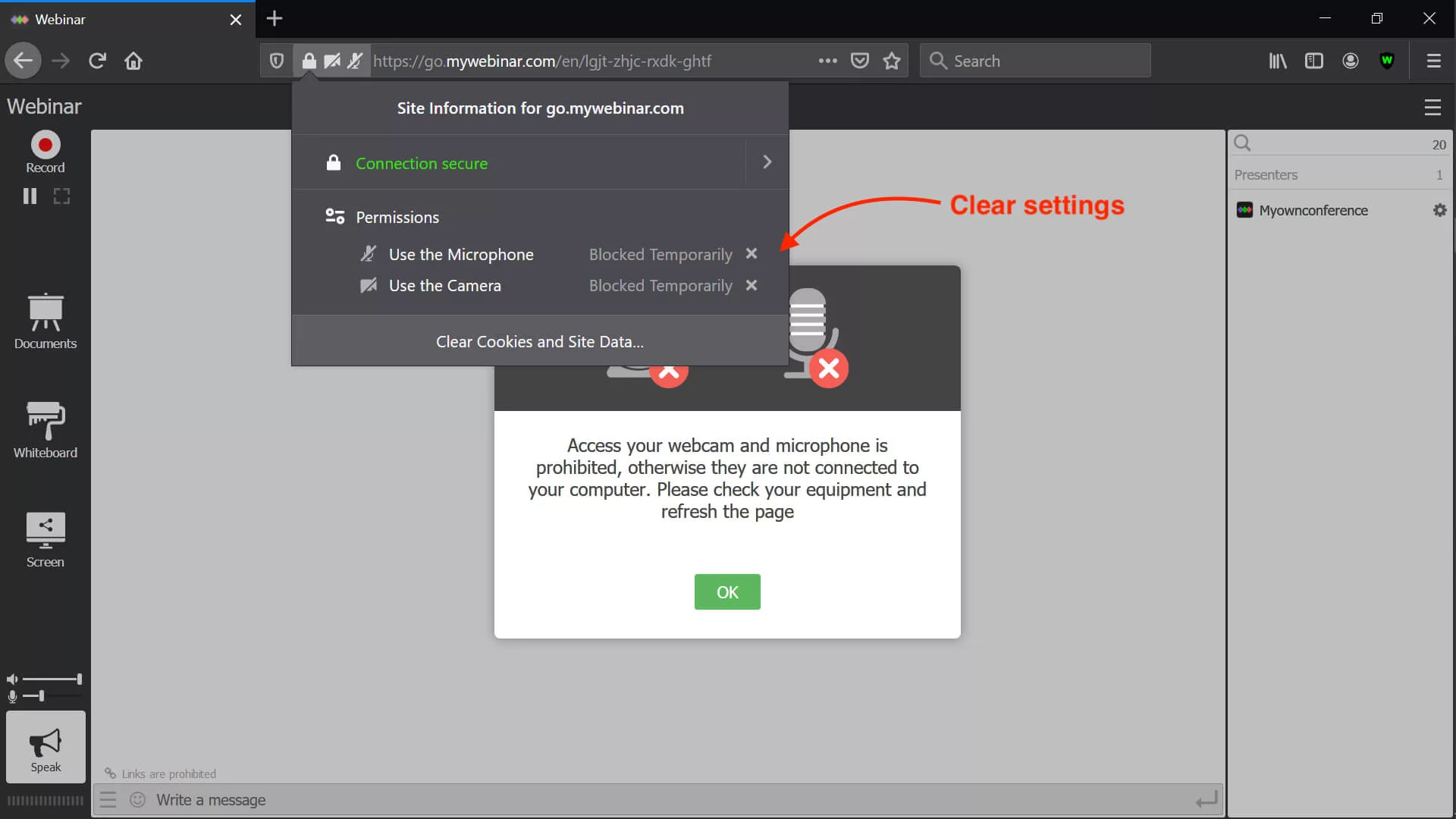Click the pause icon under Record
This screenshot has width=1456, height=819.
click(30, 196)
